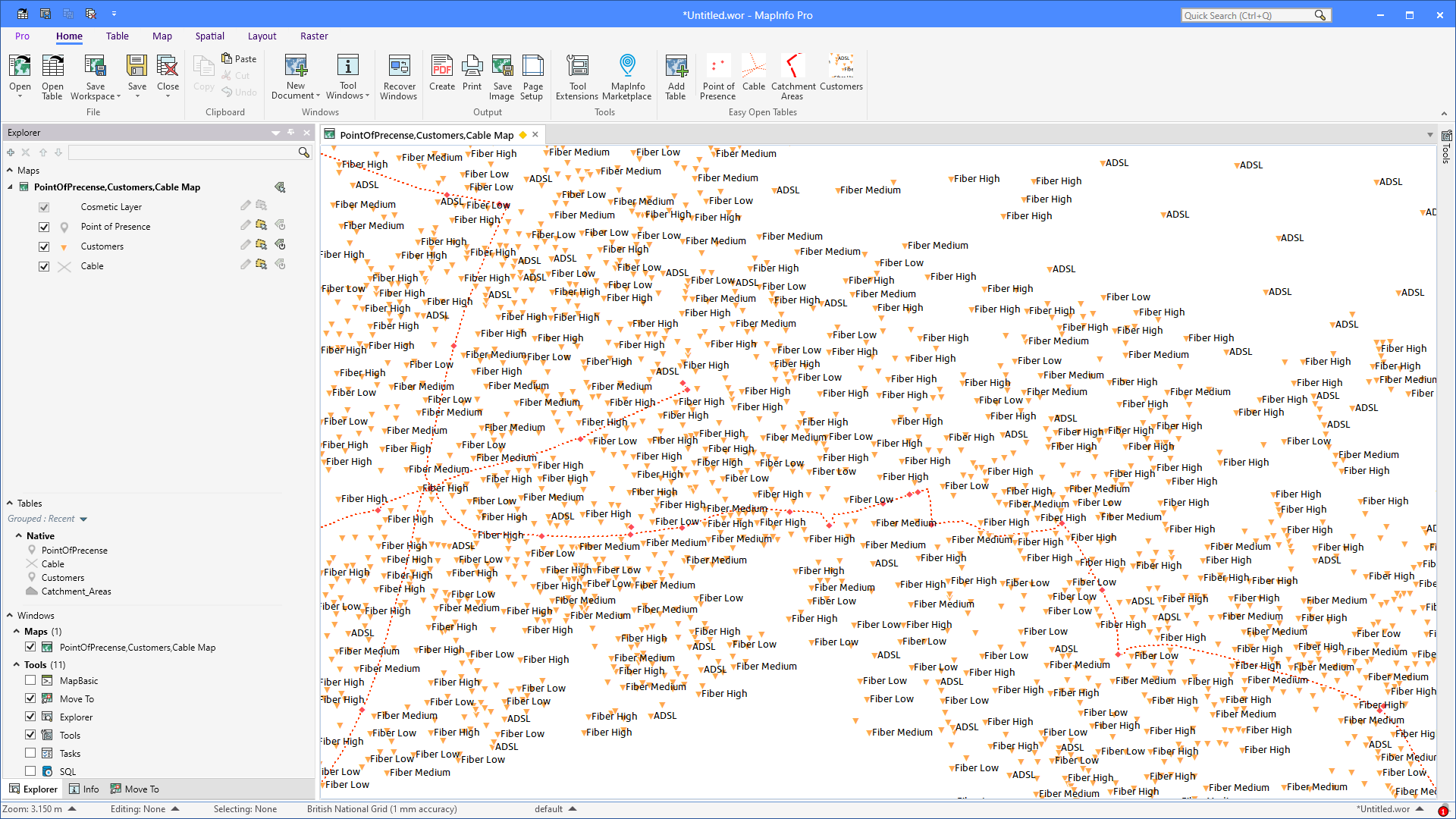Open the MapInfo Marketplace

(x=627, y=76)
